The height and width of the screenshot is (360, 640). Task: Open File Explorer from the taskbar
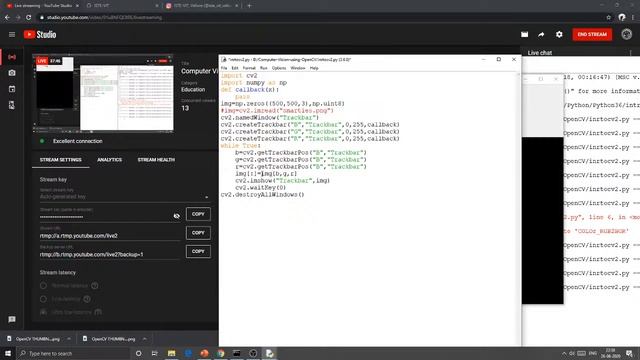pos(171,353)
